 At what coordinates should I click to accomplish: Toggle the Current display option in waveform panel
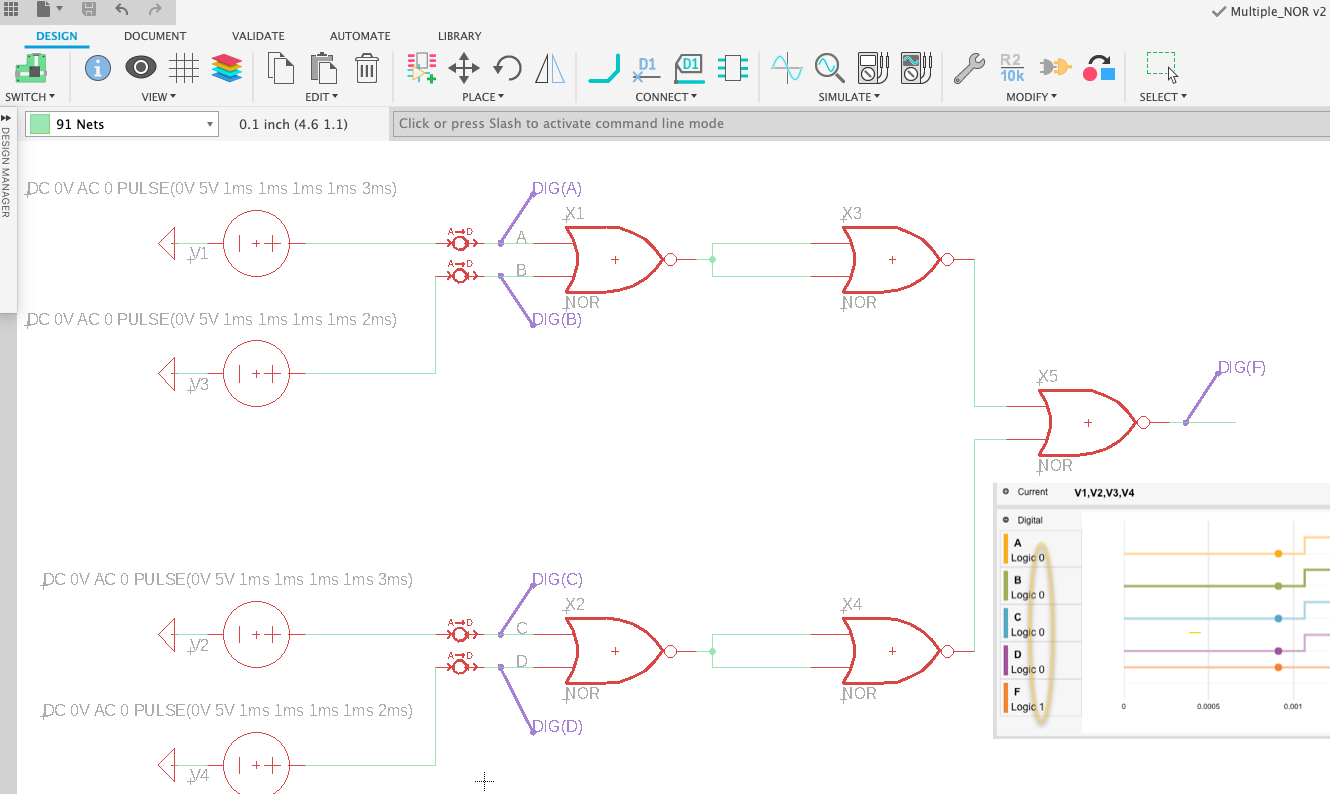click(1006, 492)
